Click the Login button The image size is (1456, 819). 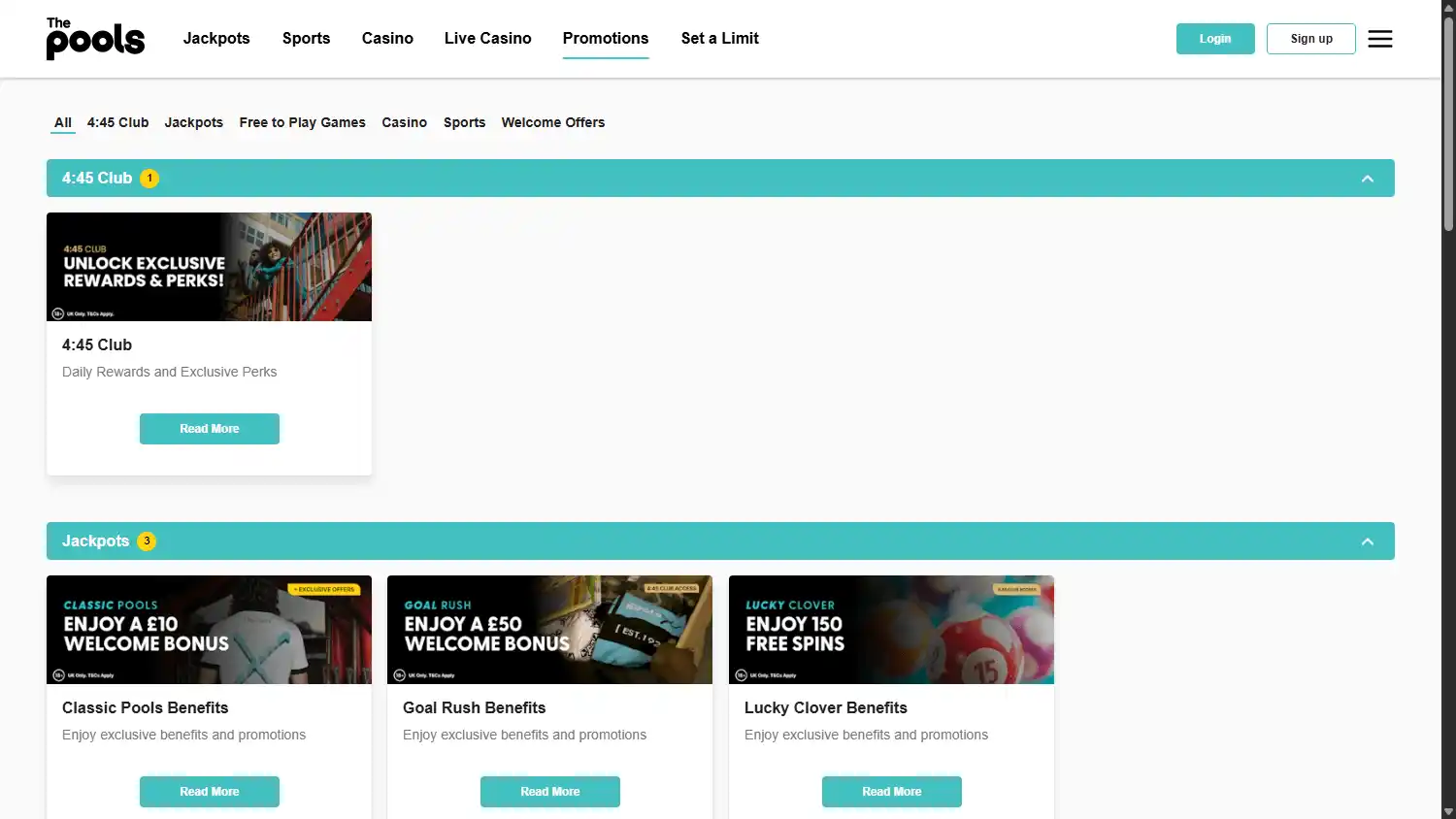click(x=1215, y=39)
